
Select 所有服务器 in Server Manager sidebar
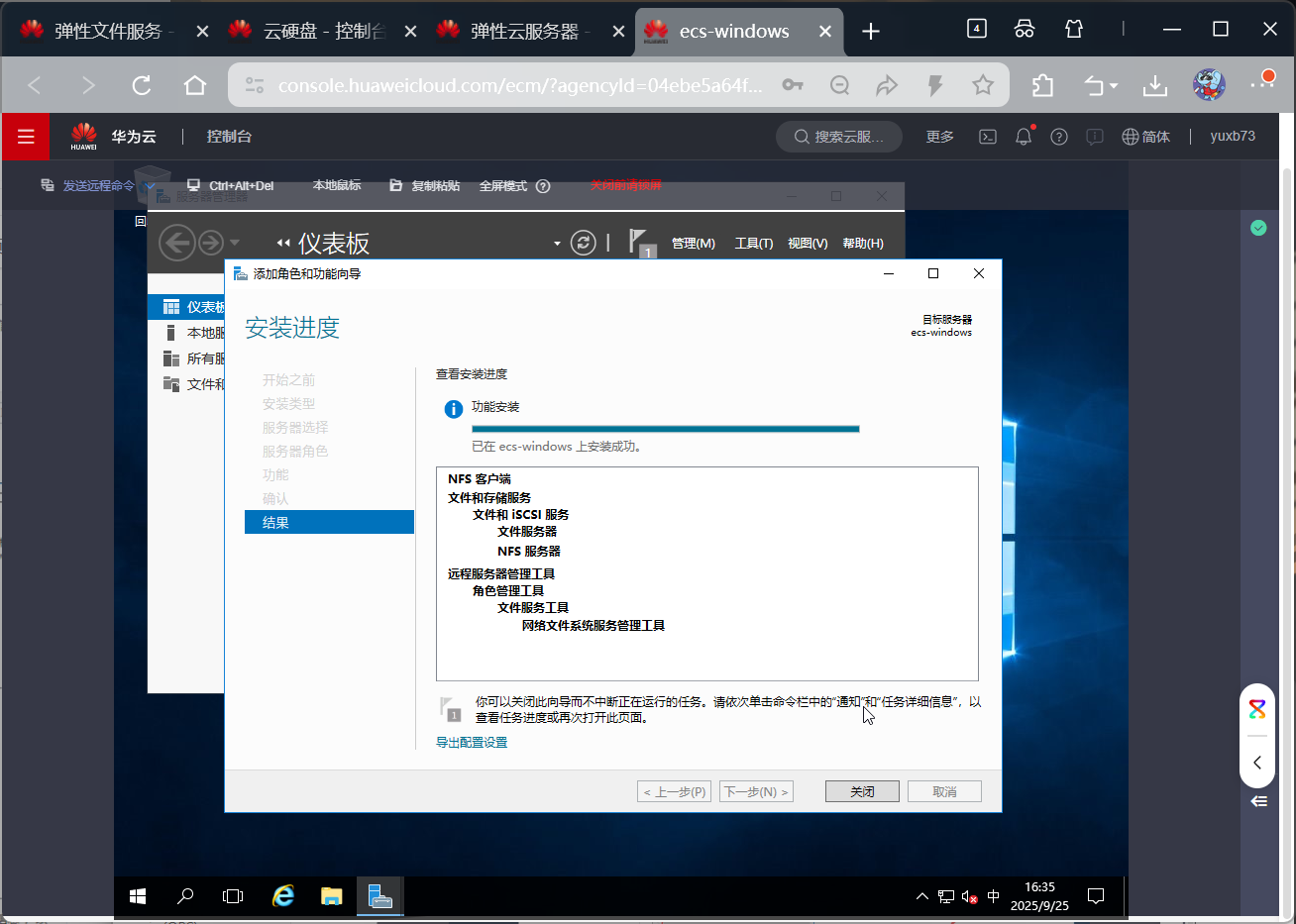[x=187, y=359]
